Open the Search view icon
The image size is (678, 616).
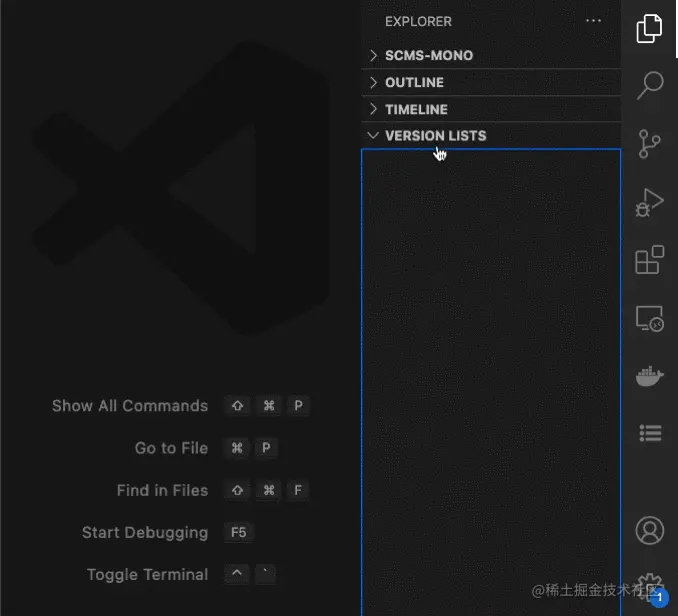click(x=650, y=85)
